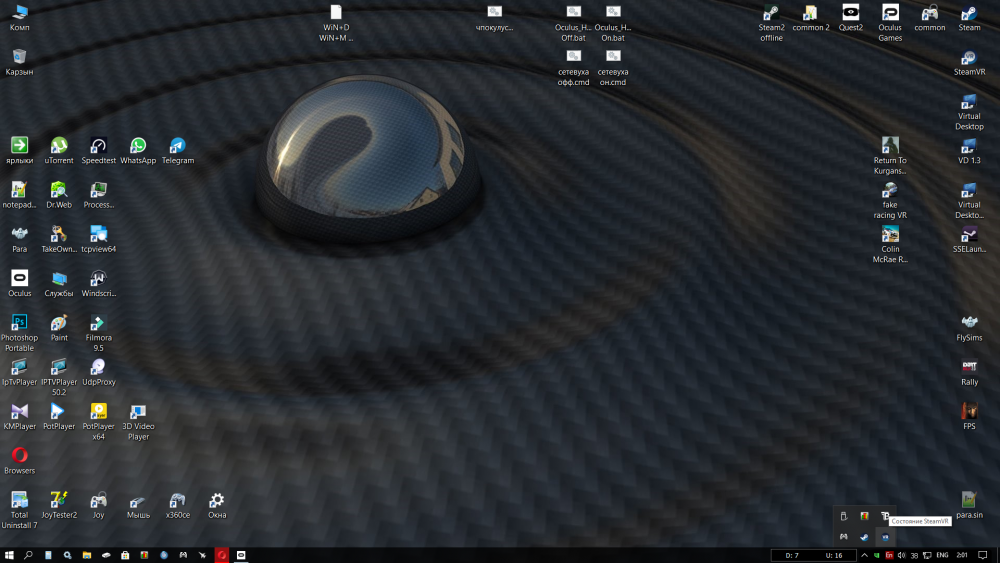Collapse the hidden tray icons chevron
The width and height of the screenshot is (1000, 563).
(864, 555)
